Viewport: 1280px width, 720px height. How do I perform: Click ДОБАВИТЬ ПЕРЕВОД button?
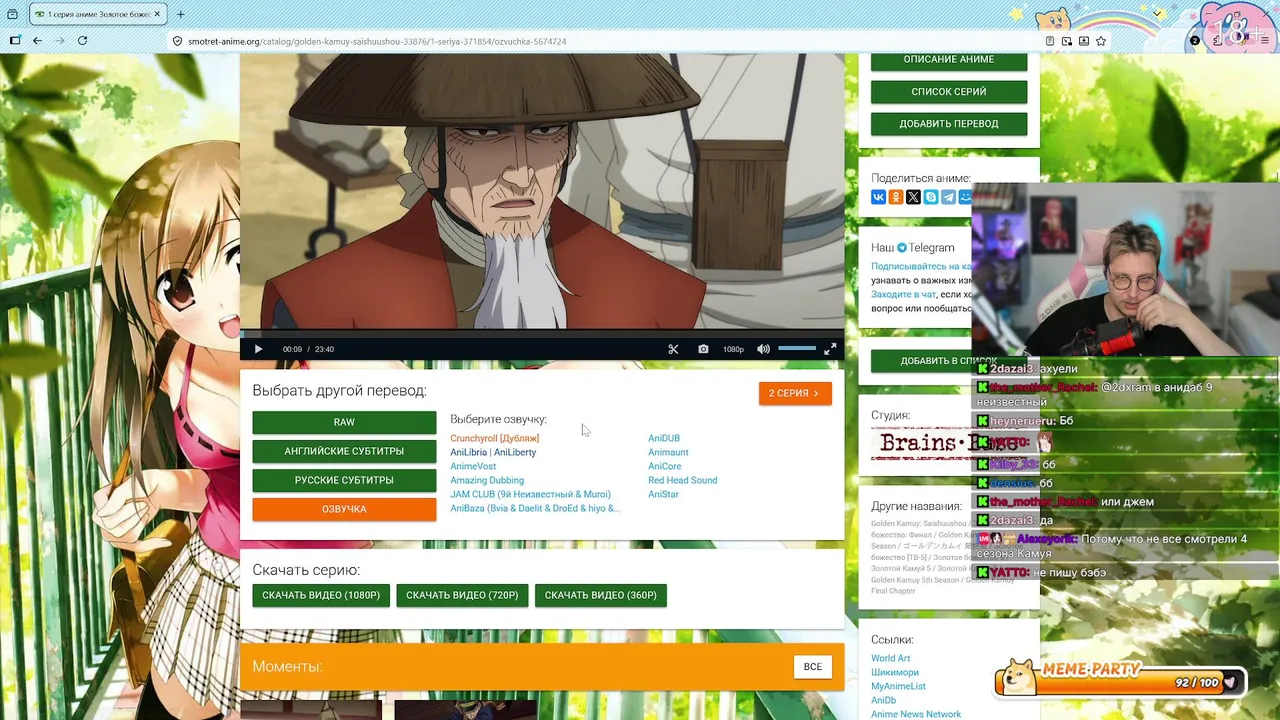[949, 123]
